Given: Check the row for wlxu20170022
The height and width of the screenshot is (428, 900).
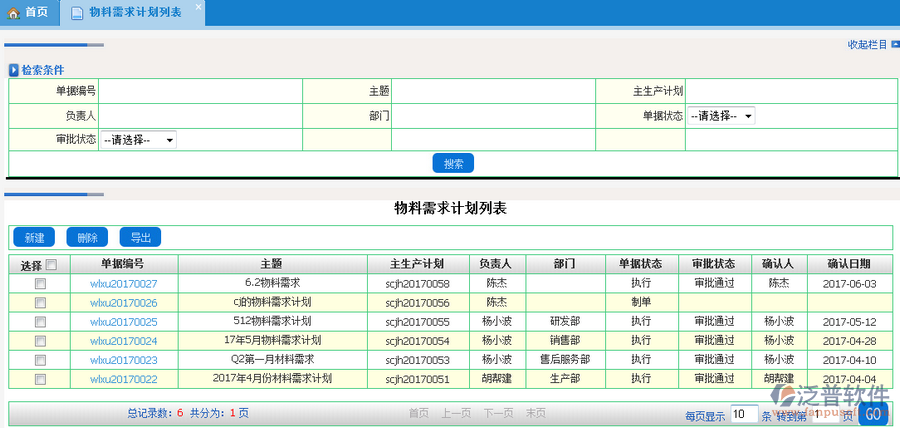Looking at the screenshot, I should tap(40, 379).
